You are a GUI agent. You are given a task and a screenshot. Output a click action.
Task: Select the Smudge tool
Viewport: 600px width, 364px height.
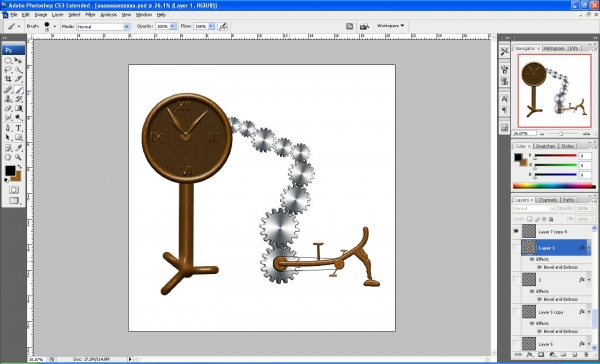tap(8, 118)
